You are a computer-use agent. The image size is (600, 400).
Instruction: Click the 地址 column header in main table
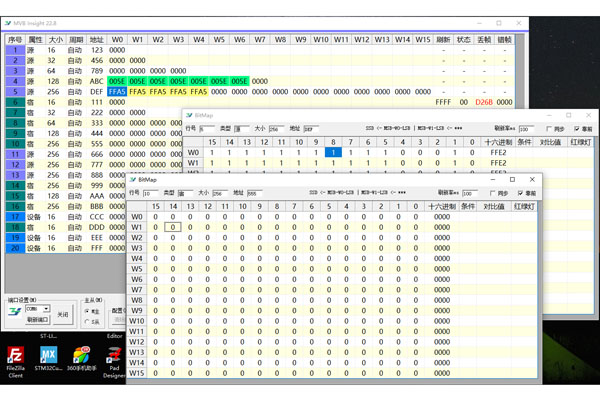pos(96,39)
